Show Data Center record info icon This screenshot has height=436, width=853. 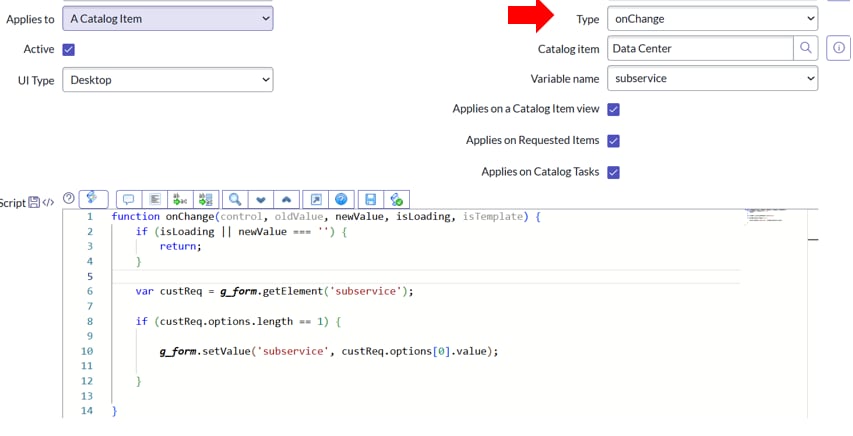pos(838,48)
